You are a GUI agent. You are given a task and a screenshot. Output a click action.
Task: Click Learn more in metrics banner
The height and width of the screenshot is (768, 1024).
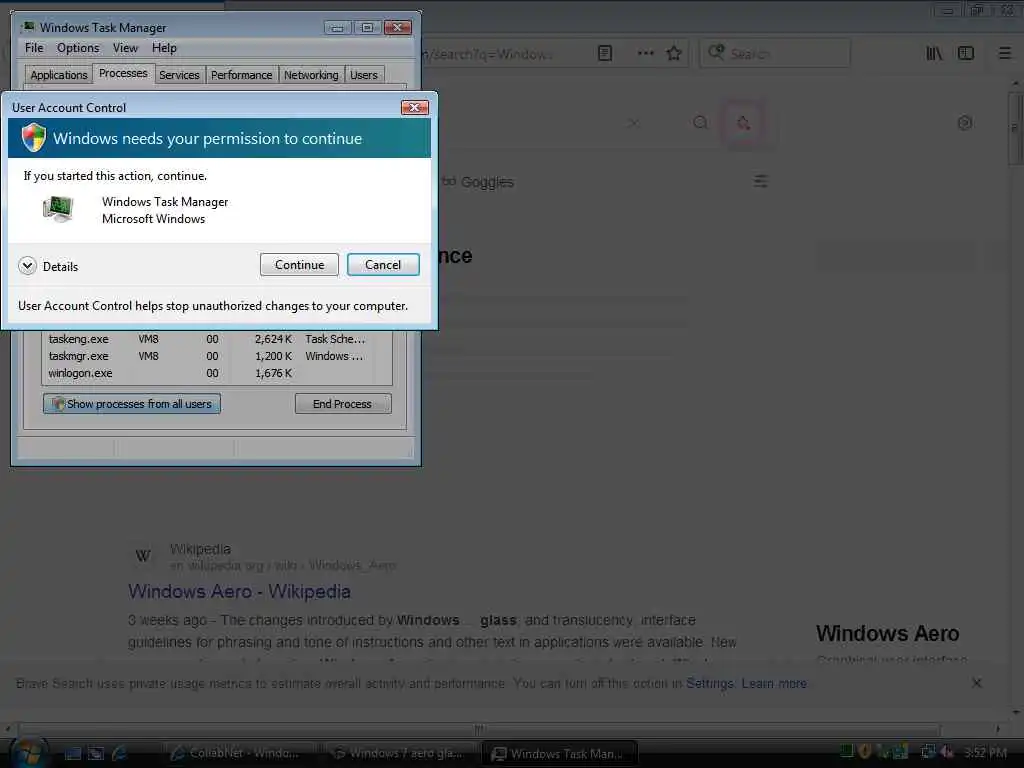(774, 683)
